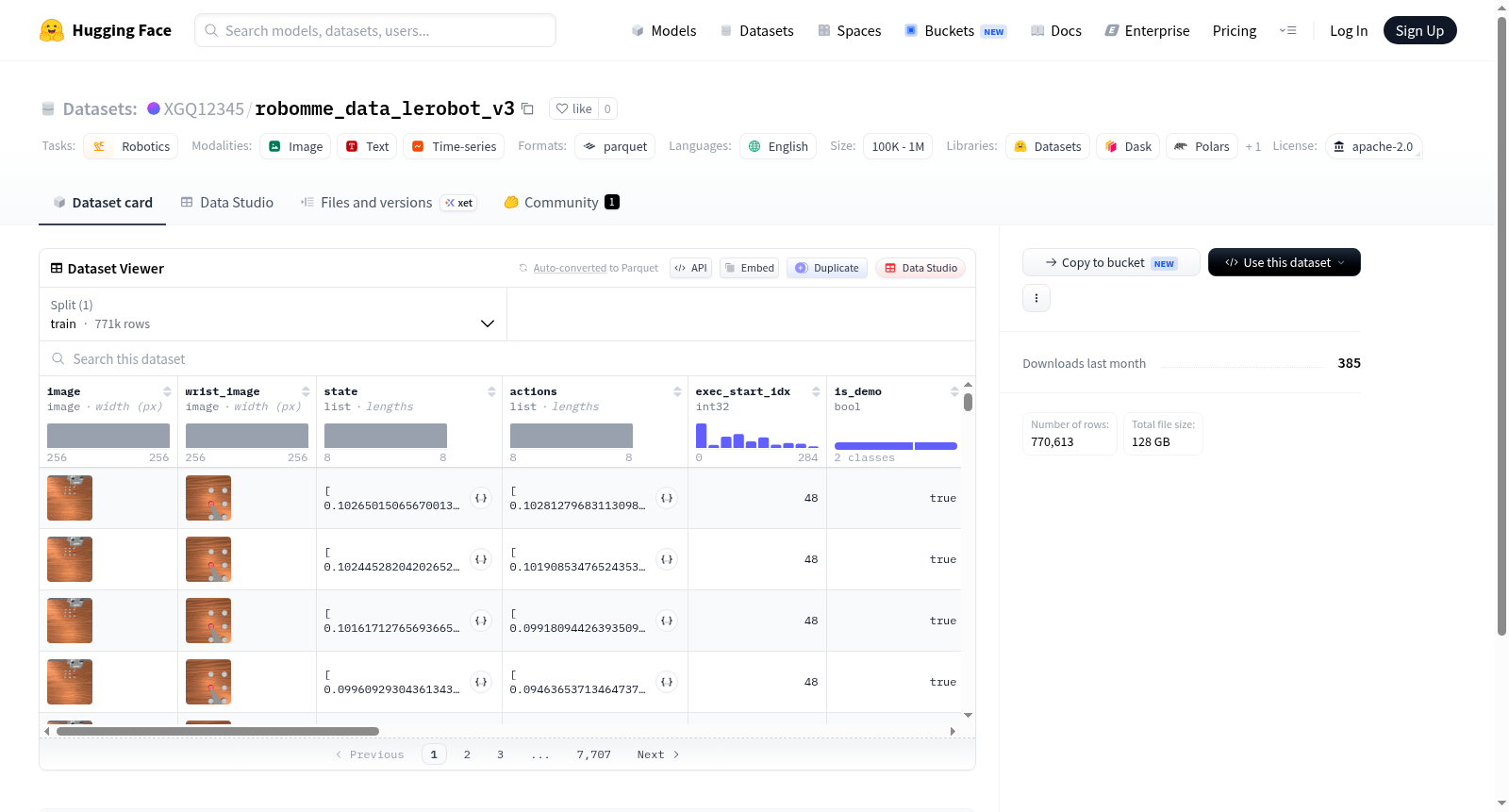Screen dimensions: 1509x812
Task: Click the exec_start_idx histogram's tallest bar
Action: 701,436
